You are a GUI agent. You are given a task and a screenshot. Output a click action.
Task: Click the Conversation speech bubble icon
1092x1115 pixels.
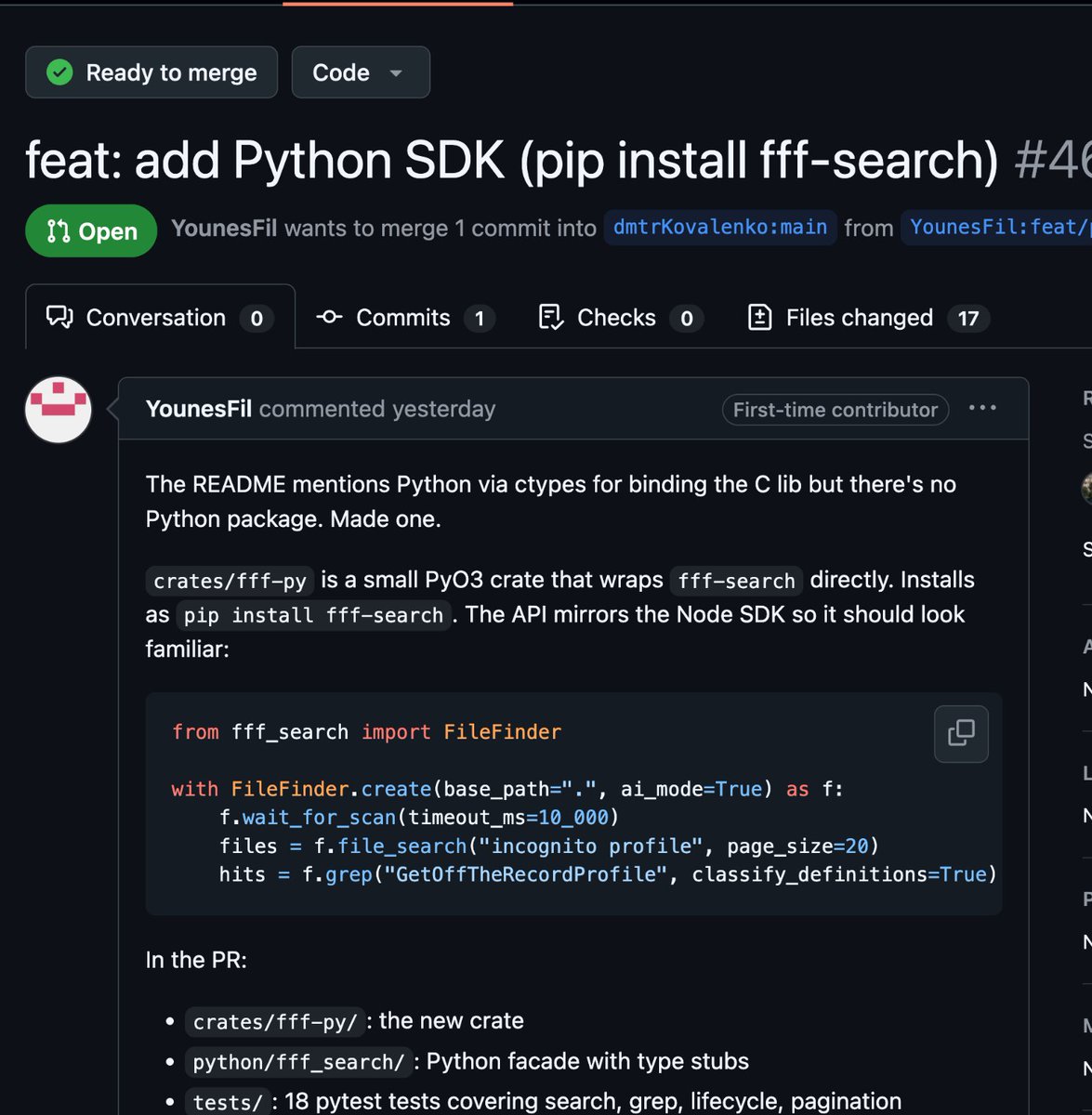point(59,318)
